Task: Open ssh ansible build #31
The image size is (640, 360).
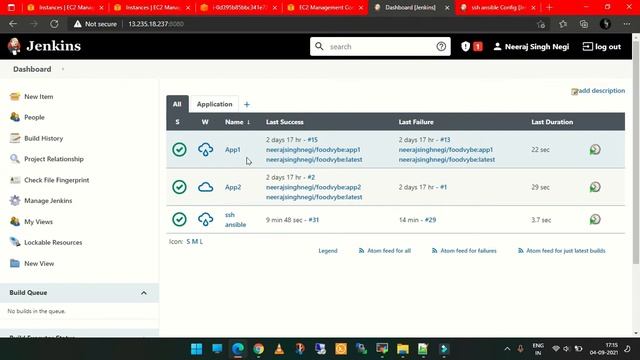Action: tap(313, 220)
